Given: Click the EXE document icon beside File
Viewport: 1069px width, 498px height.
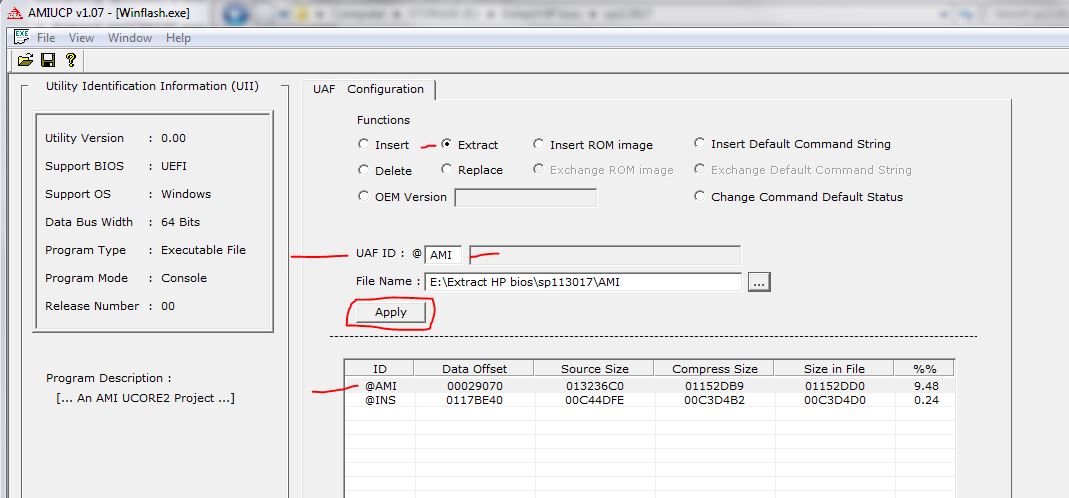Looking at the screenshot, I should [x=22, y=38].
